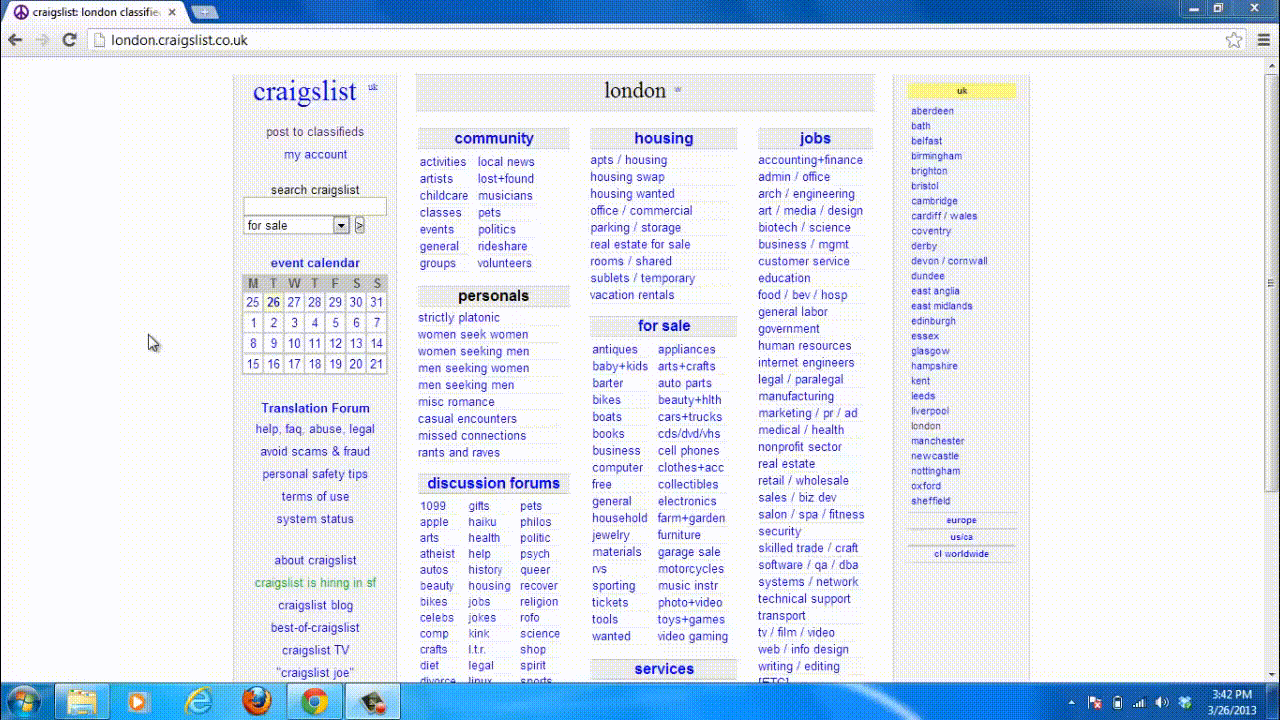Click the craigslist logo link

coord(304,91)
